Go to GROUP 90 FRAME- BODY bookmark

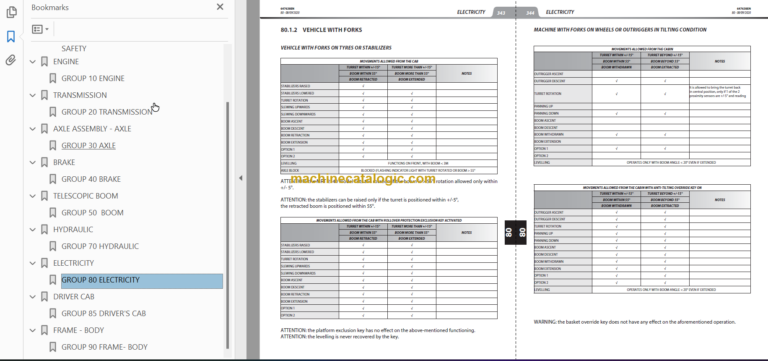pos(104,347)
